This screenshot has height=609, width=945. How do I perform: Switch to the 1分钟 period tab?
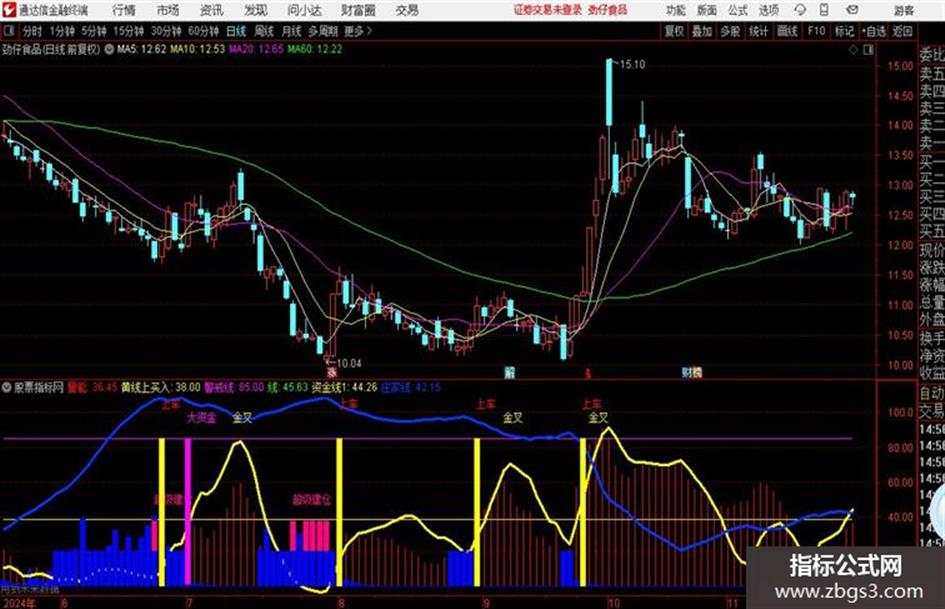(61, 31)
